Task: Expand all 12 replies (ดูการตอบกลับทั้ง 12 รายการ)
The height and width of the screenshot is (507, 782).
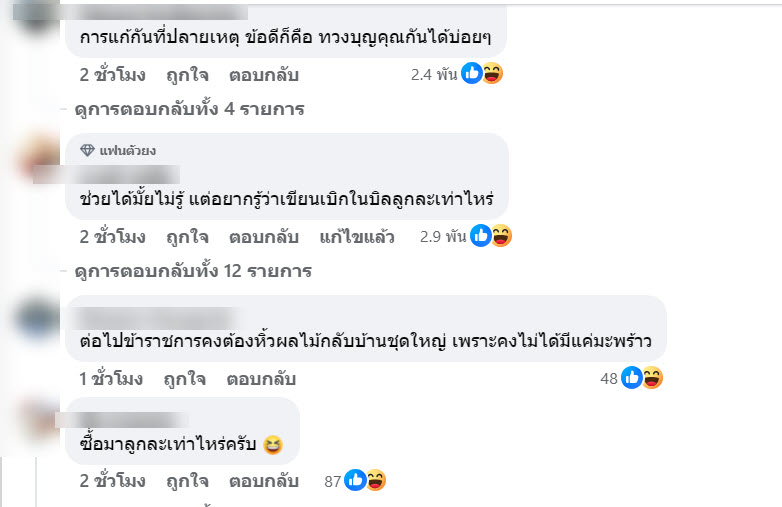Action: coord(194,270)
